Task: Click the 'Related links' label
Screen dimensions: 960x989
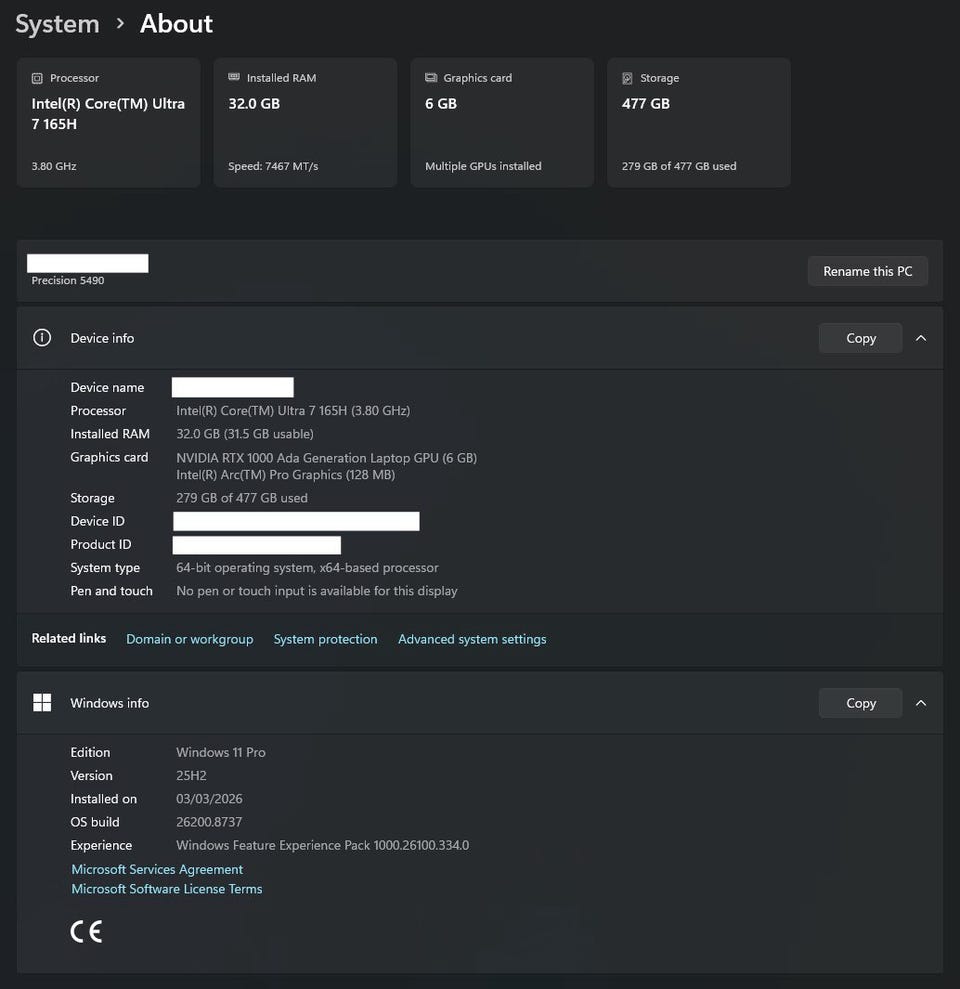Action: 69,638
